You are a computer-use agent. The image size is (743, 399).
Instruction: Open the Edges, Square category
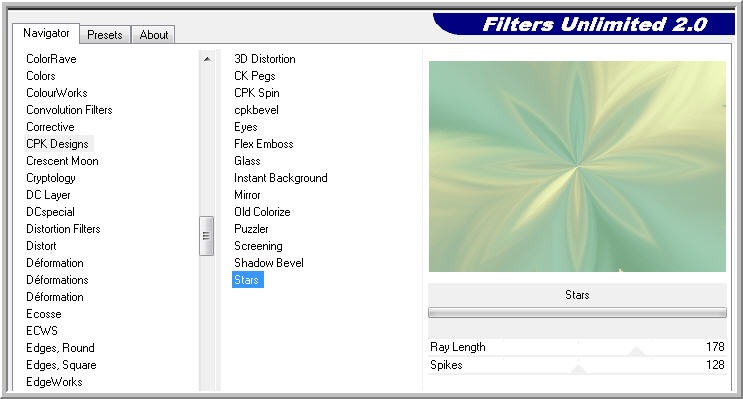(61, 365)
